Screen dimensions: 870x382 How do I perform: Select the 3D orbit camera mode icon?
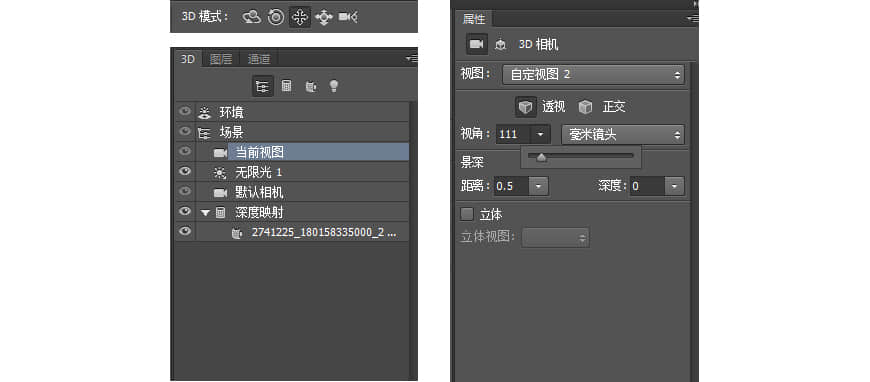252,17
